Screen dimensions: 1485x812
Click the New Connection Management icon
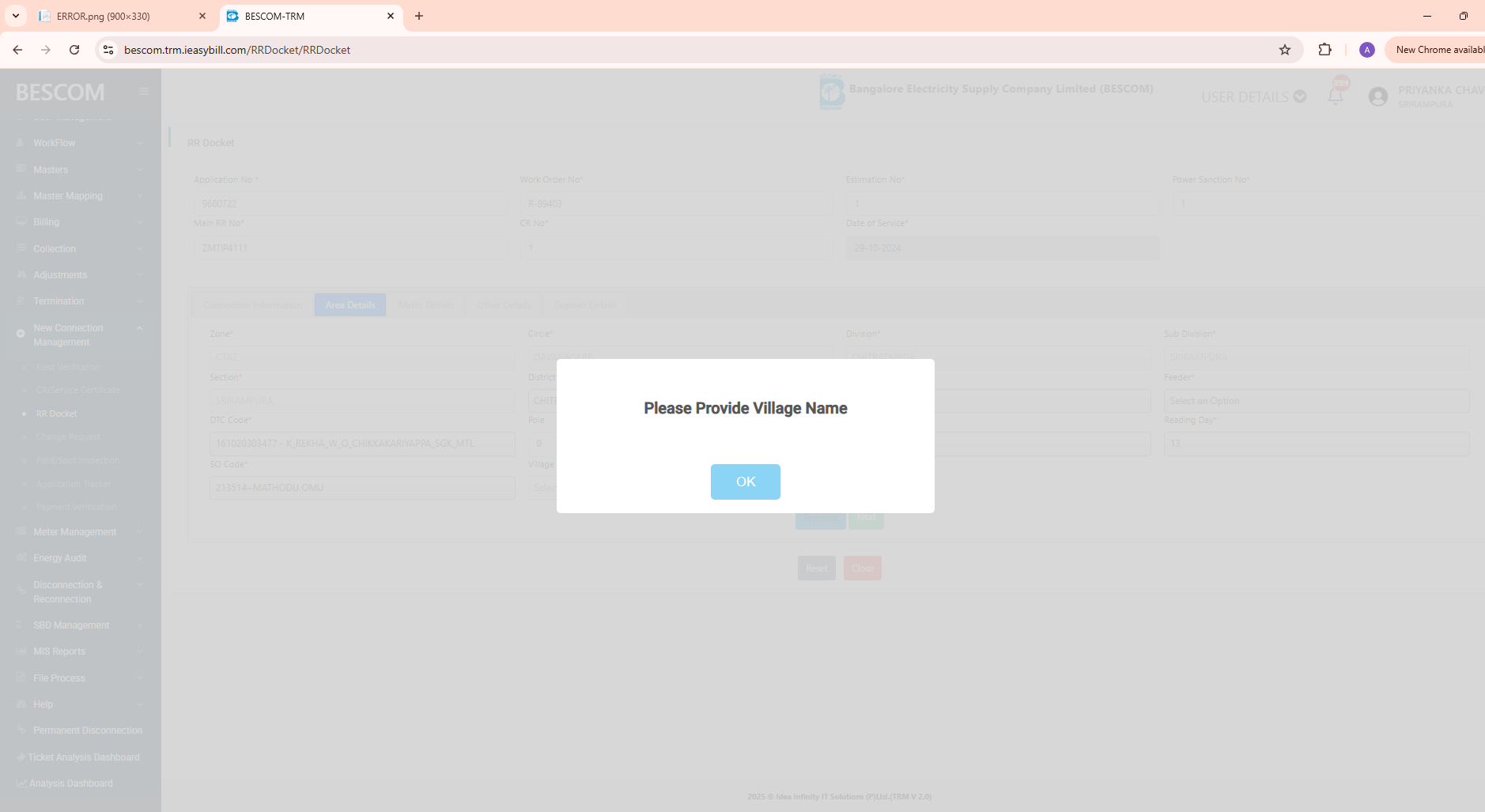coord(21,334)
